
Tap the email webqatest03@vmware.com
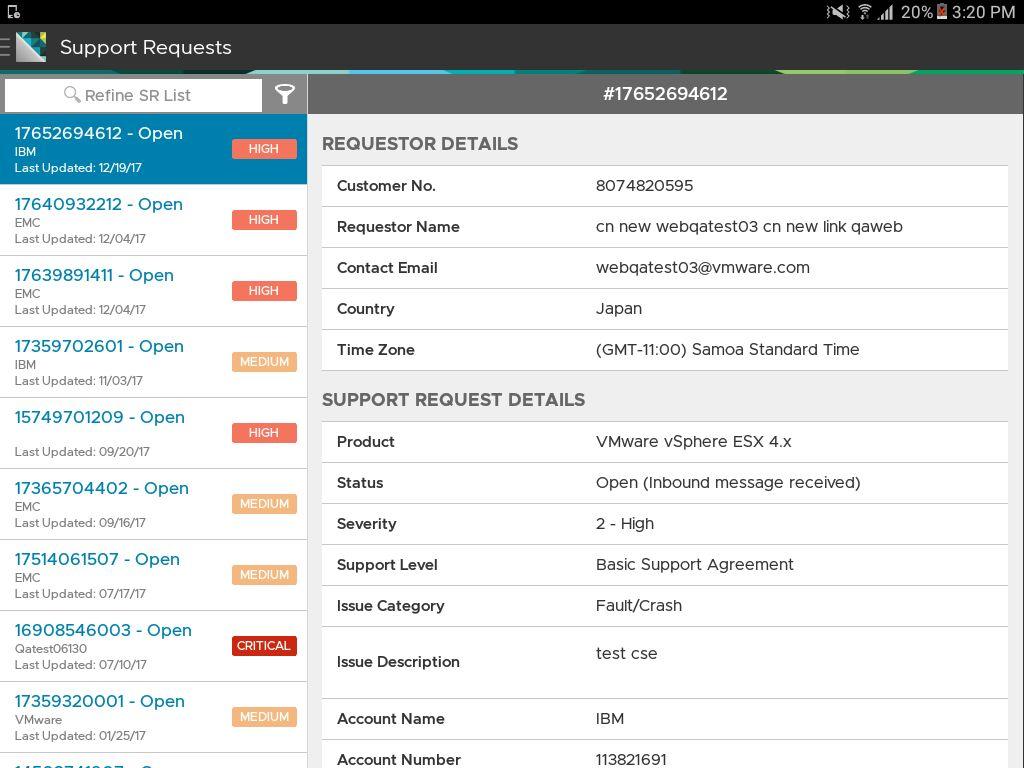pyautogui.click(x=703, y=268)
